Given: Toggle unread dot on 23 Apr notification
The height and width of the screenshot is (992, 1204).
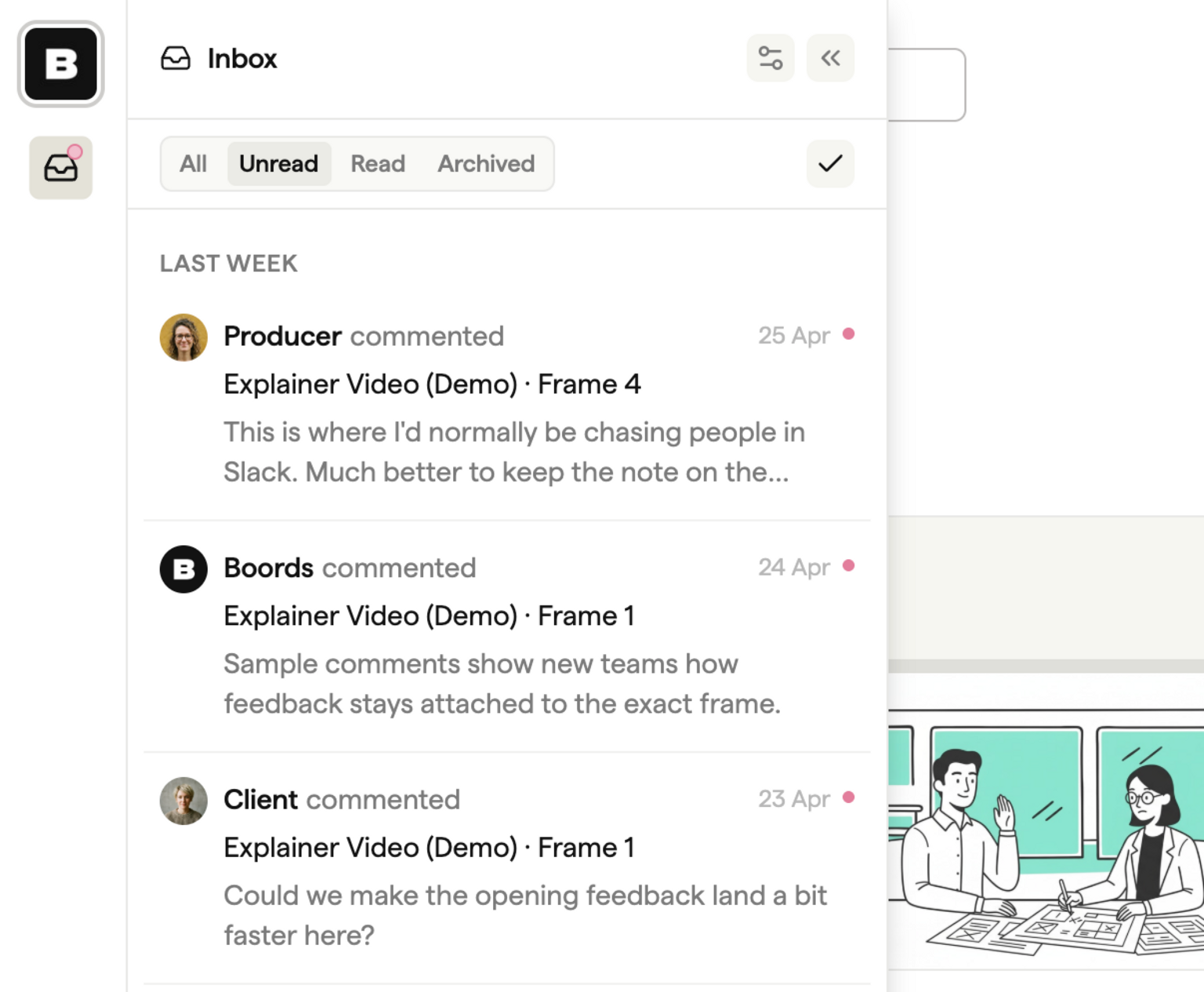Looking at the screenshot, I should point(848,798).
